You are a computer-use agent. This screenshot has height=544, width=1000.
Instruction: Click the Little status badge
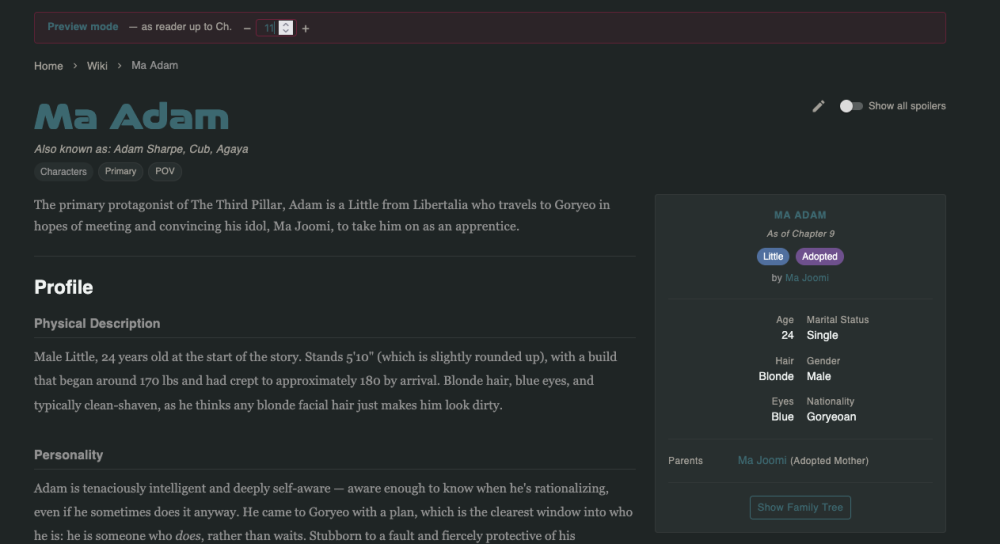click(x=773, y=256)
